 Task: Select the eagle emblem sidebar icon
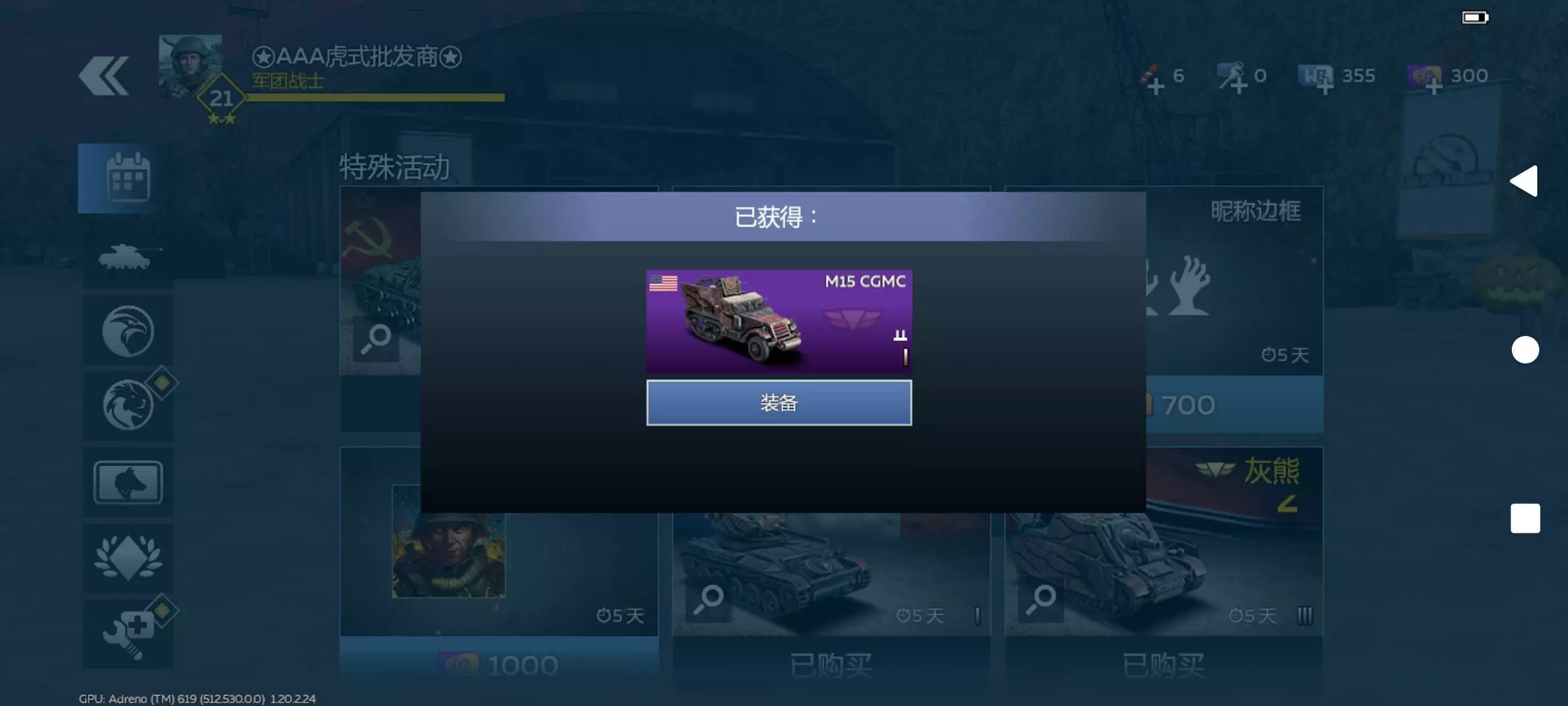(x=127, y=331)
